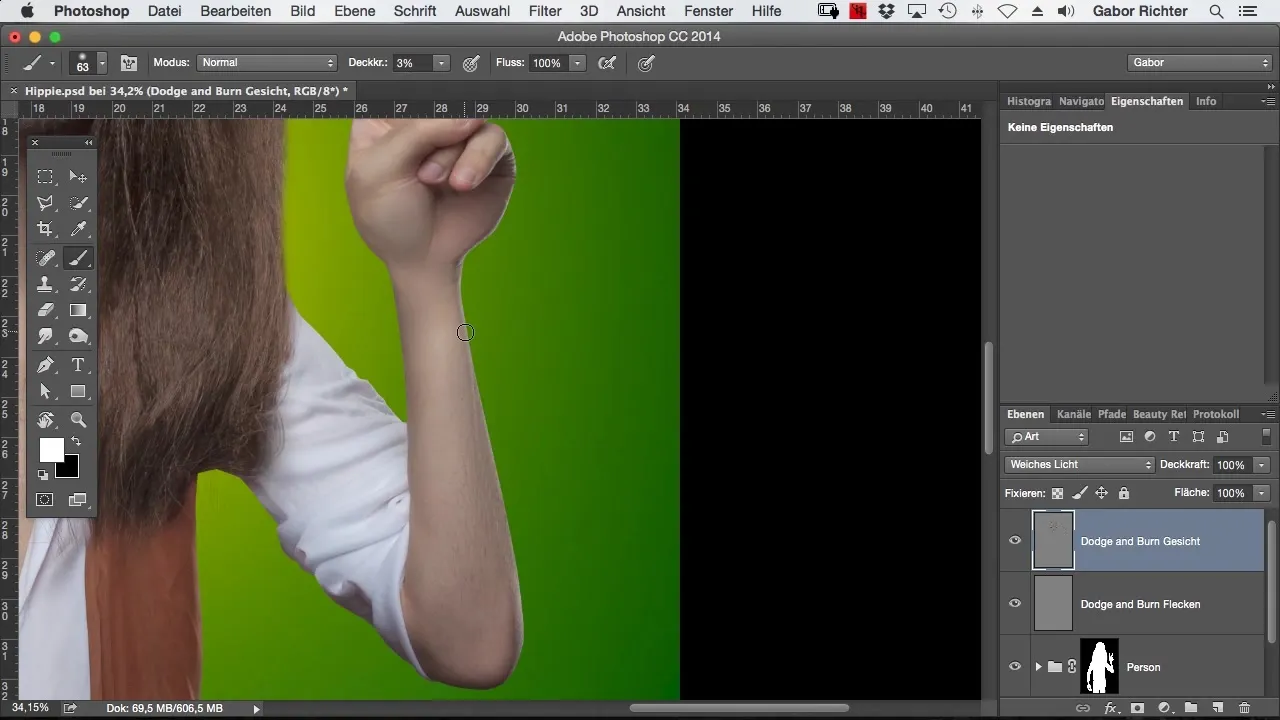Filter layers by adjustment layers
Screen dimensions: 1280x720
coord(1150,437)
